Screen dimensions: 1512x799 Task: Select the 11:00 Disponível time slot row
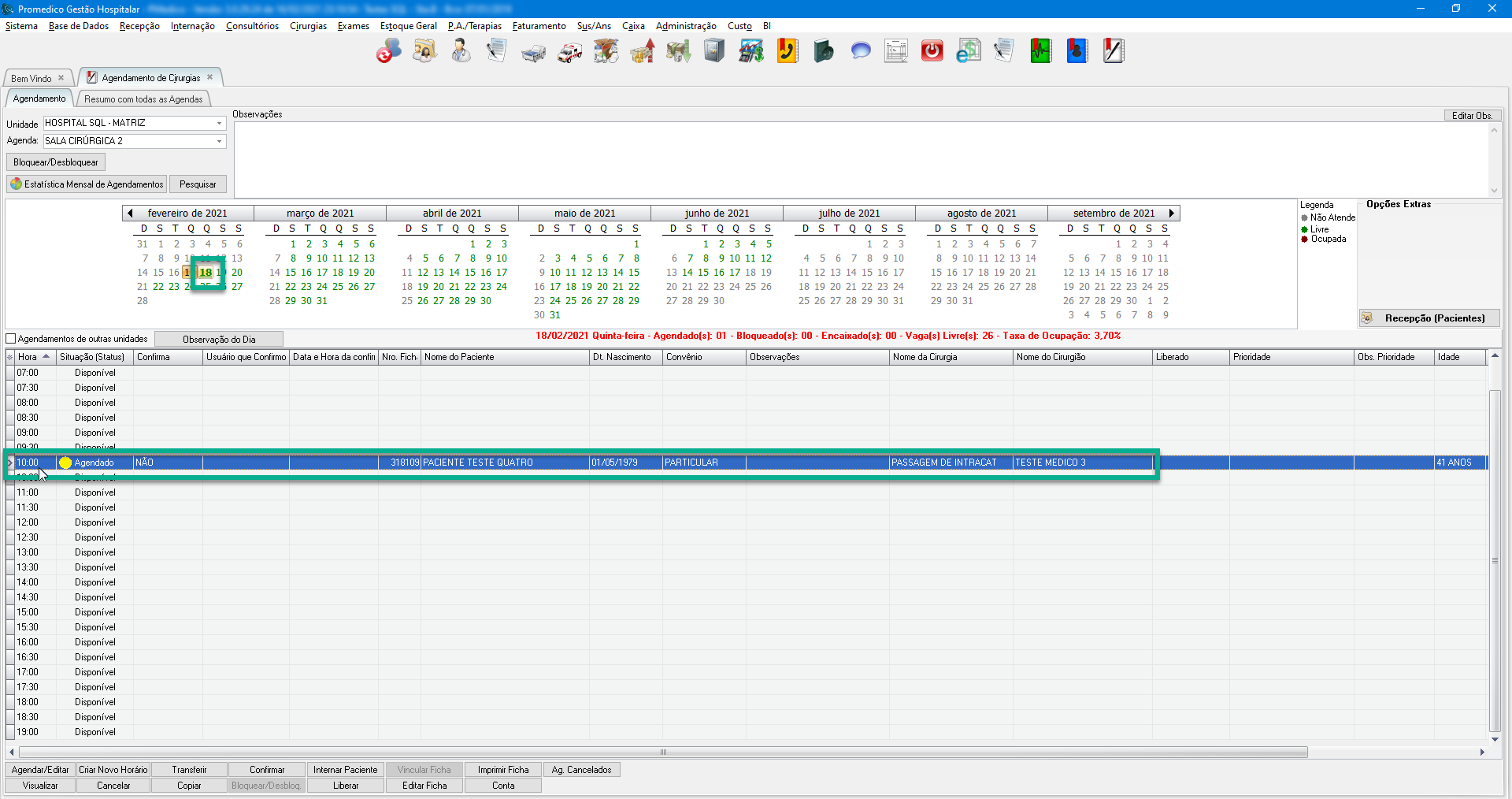[94, 492]
